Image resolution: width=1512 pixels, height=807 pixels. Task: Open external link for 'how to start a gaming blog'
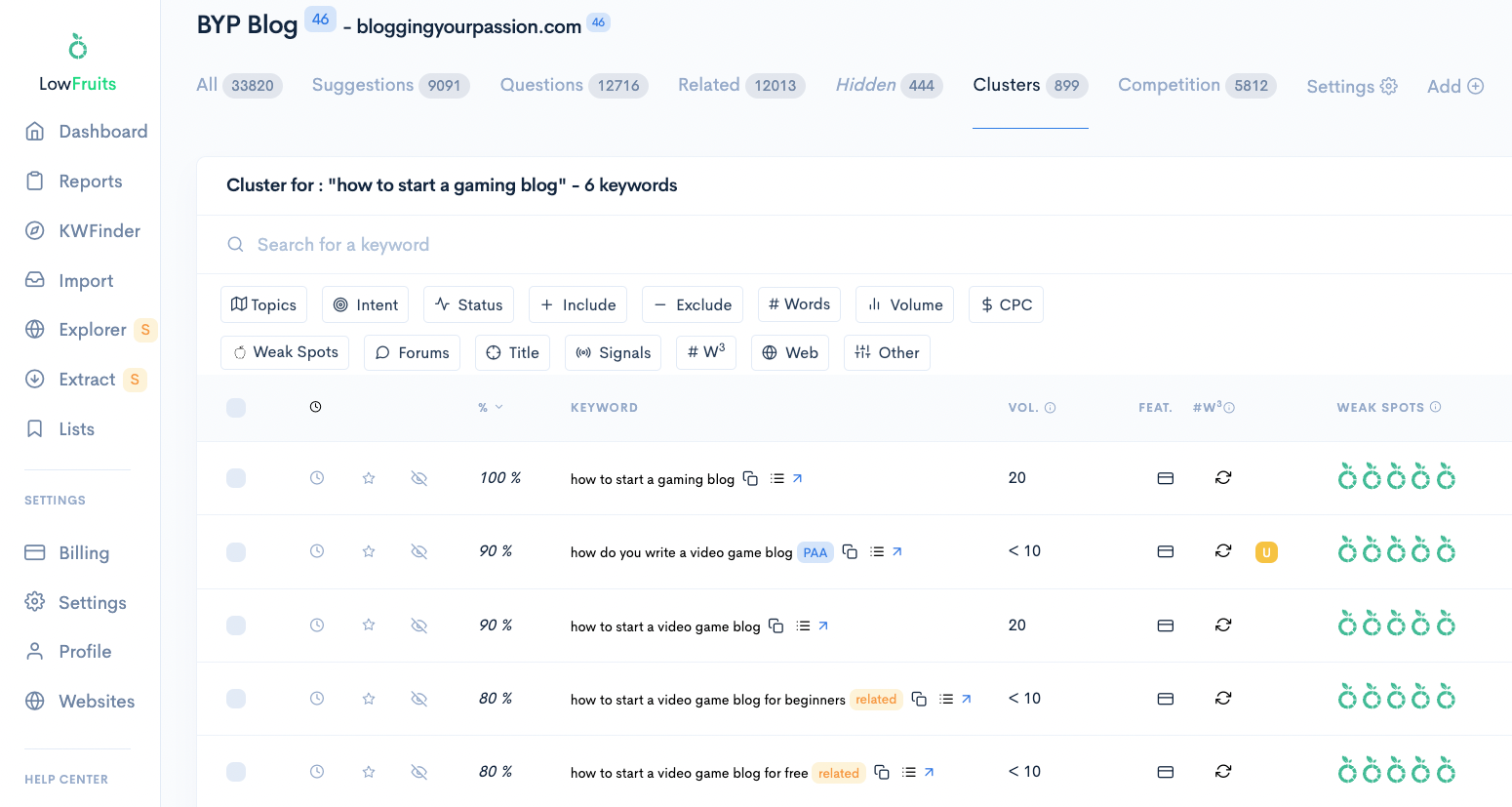[x=797, y=478]
